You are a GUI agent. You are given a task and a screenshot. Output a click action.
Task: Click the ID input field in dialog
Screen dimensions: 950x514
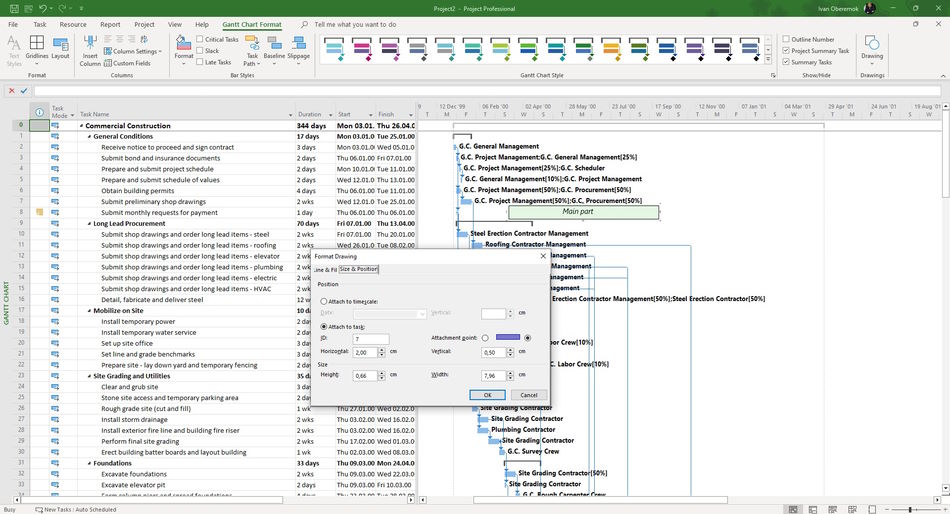371,339
